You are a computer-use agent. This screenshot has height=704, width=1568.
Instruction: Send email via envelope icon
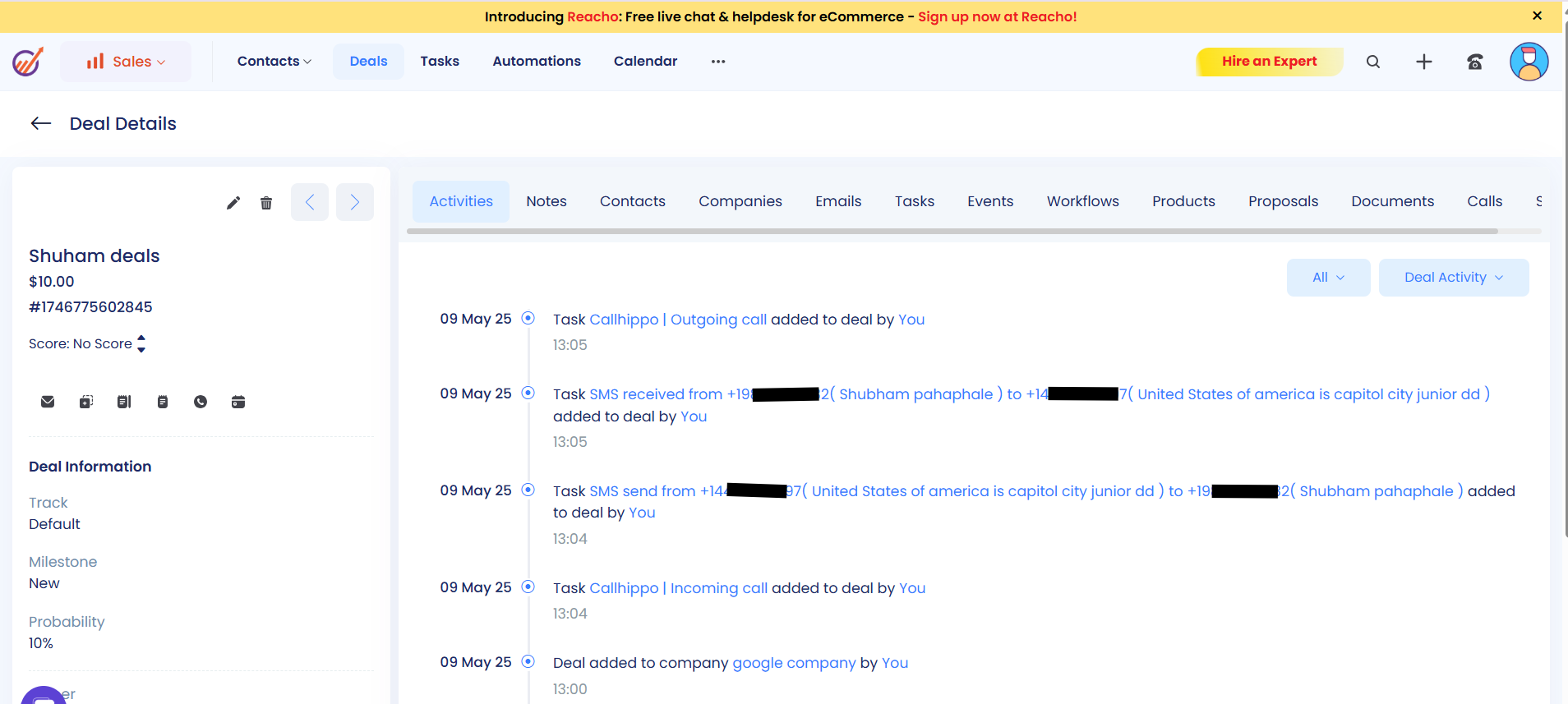click(x=48, y=402)
